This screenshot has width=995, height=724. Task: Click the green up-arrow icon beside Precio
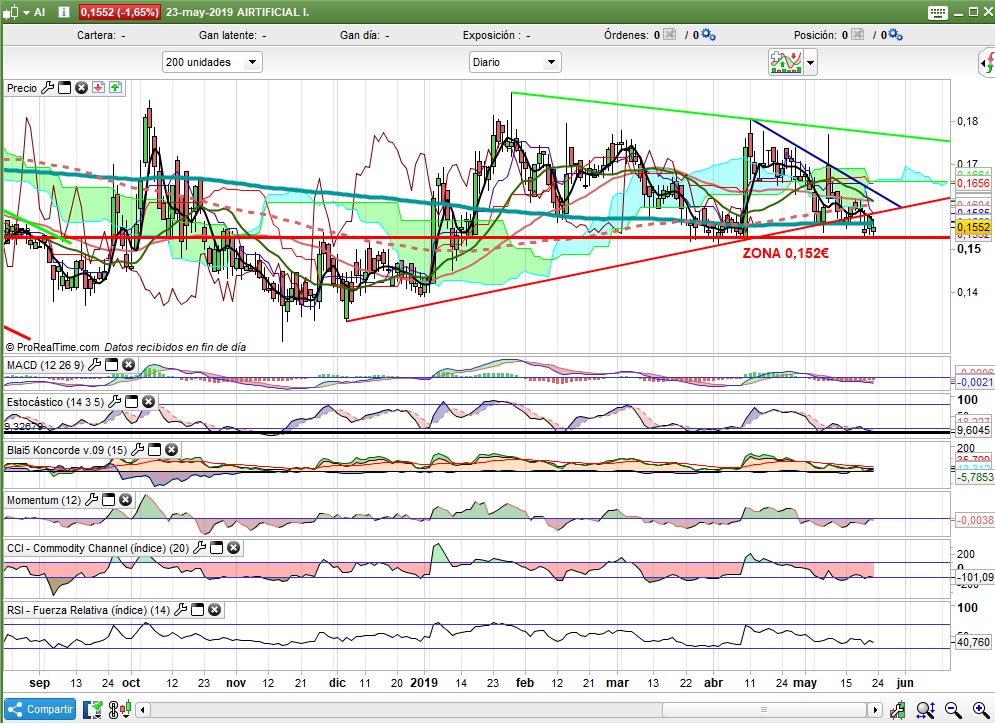[115, 88]
